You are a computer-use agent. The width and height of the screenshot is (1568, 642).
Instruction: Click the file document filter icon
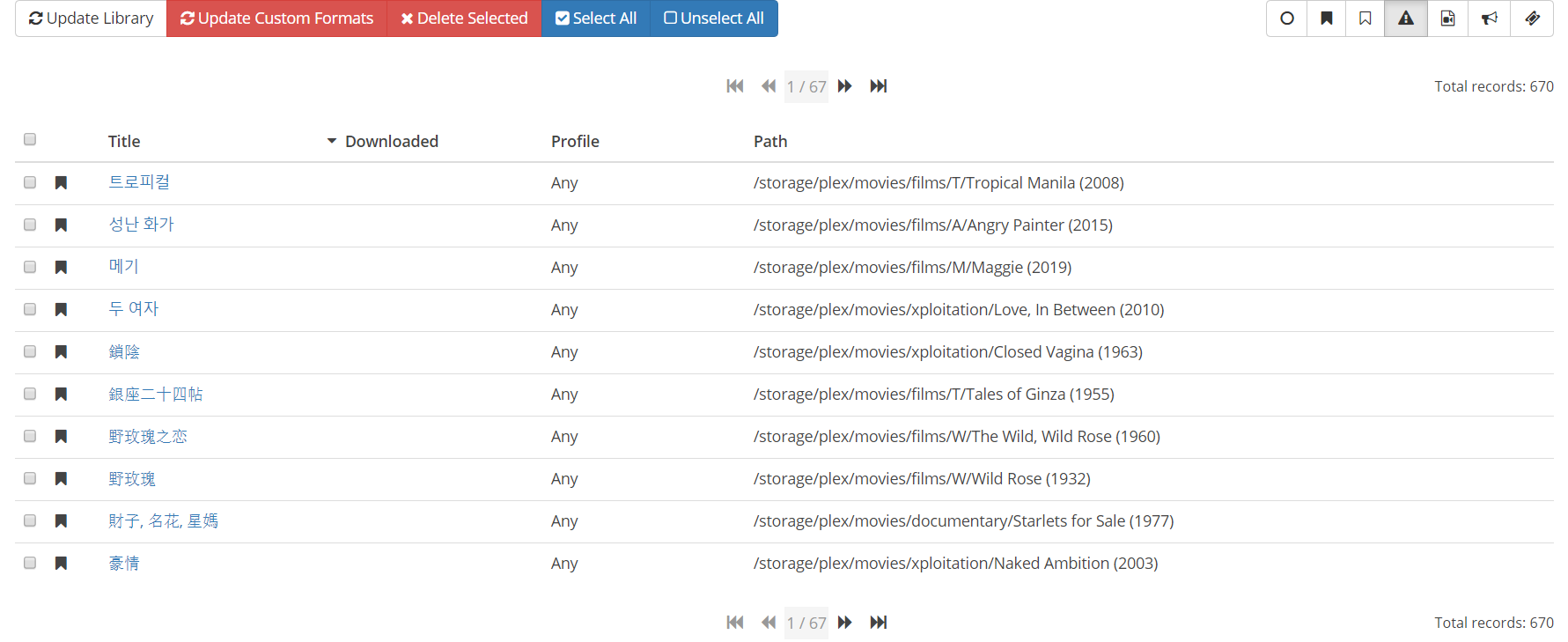(x=1447, y=18)
